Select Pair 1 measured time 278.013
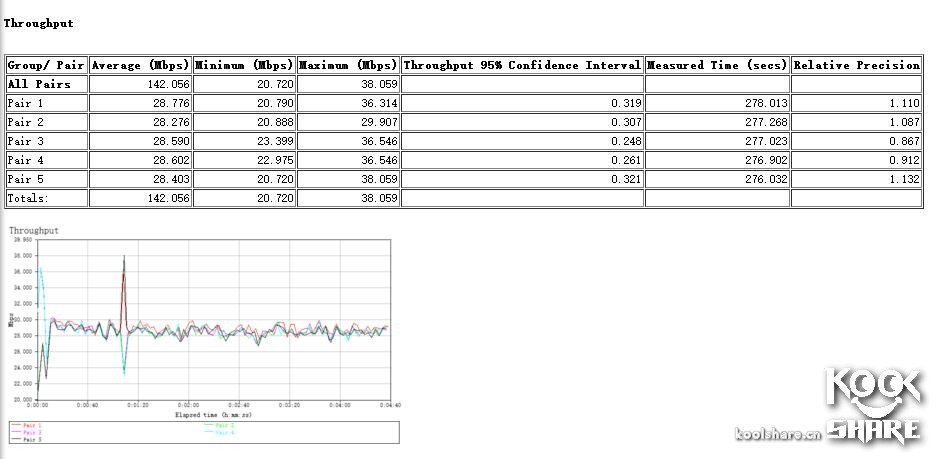Viewport: 937px width, 459px height. [x=767, y=103]
